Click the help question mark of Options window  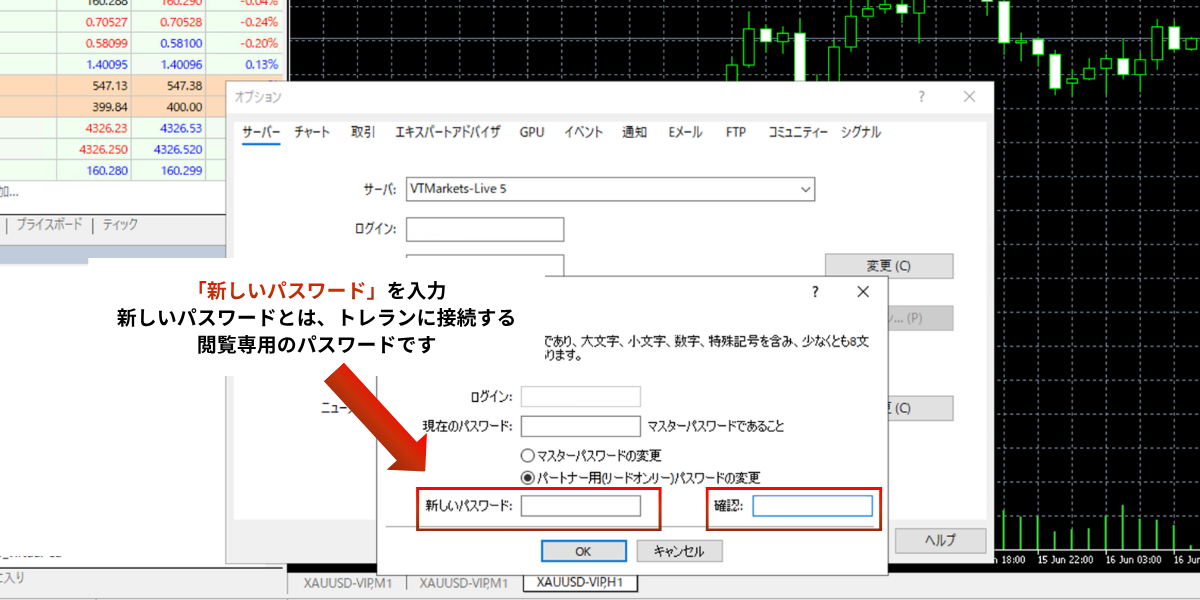point(922,97)
